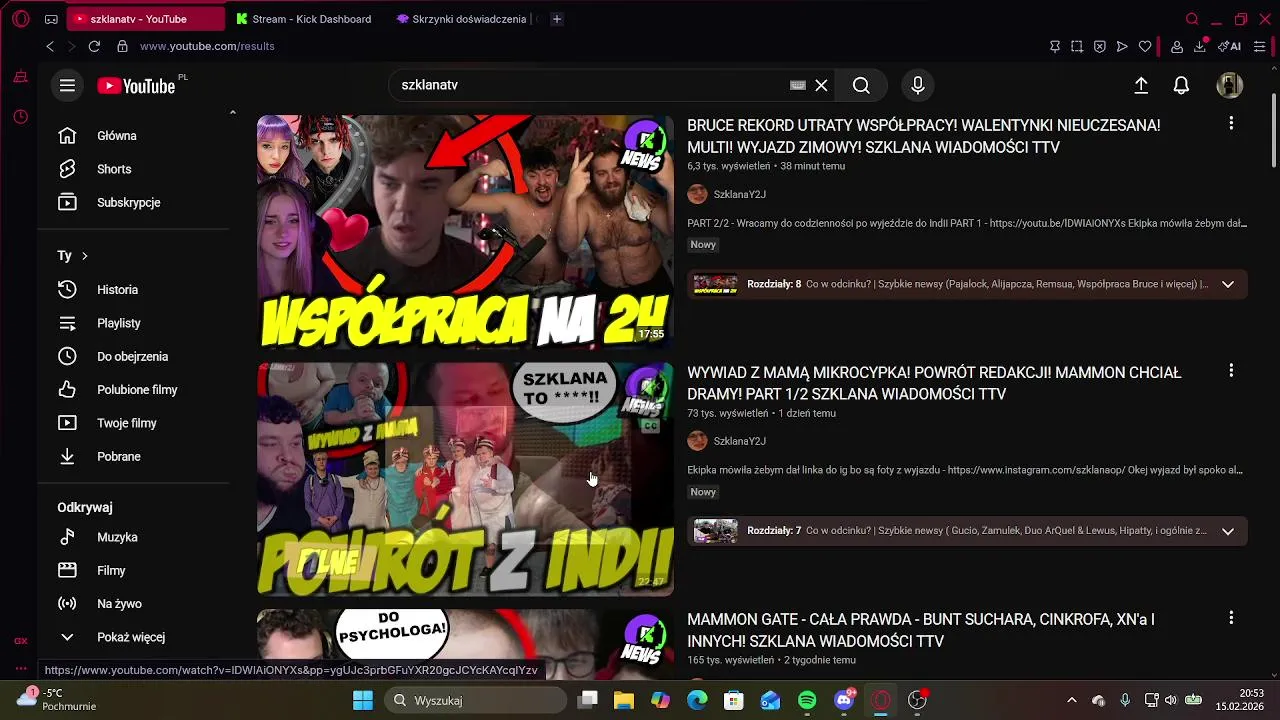Open more options for MAMMON GATE video

[x=1231, y=618]
